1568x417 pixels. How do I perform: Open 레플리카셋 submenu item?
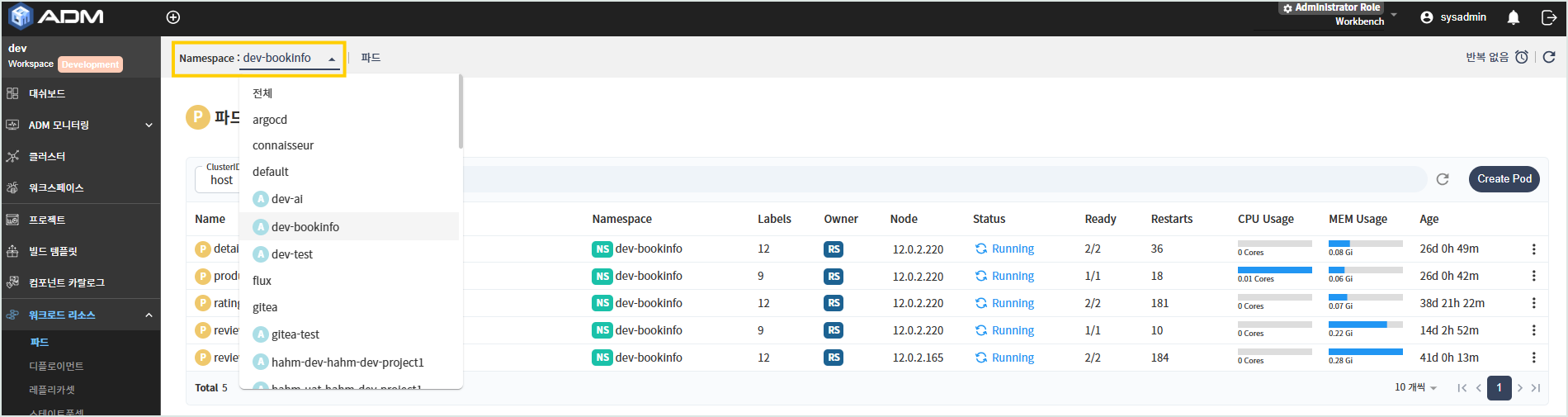[x=52, y=390]
